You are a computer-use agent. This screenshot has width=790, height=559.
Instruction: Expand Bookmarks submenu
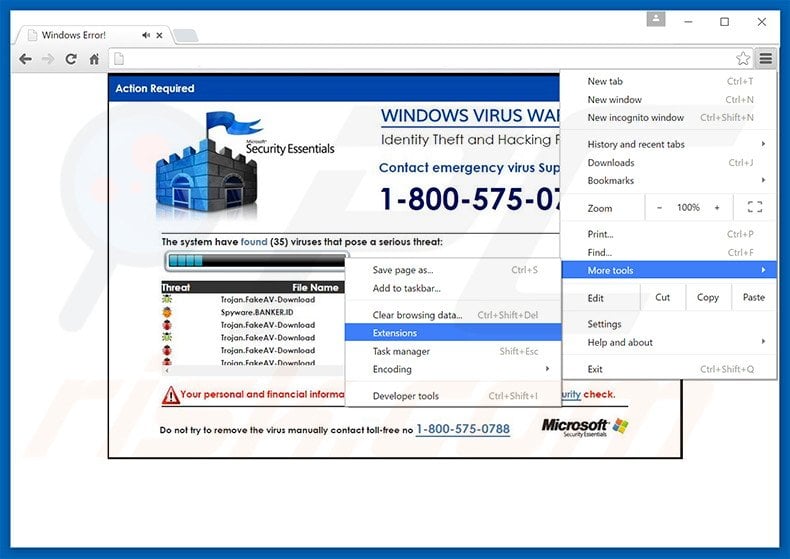[x=669, y=180]
